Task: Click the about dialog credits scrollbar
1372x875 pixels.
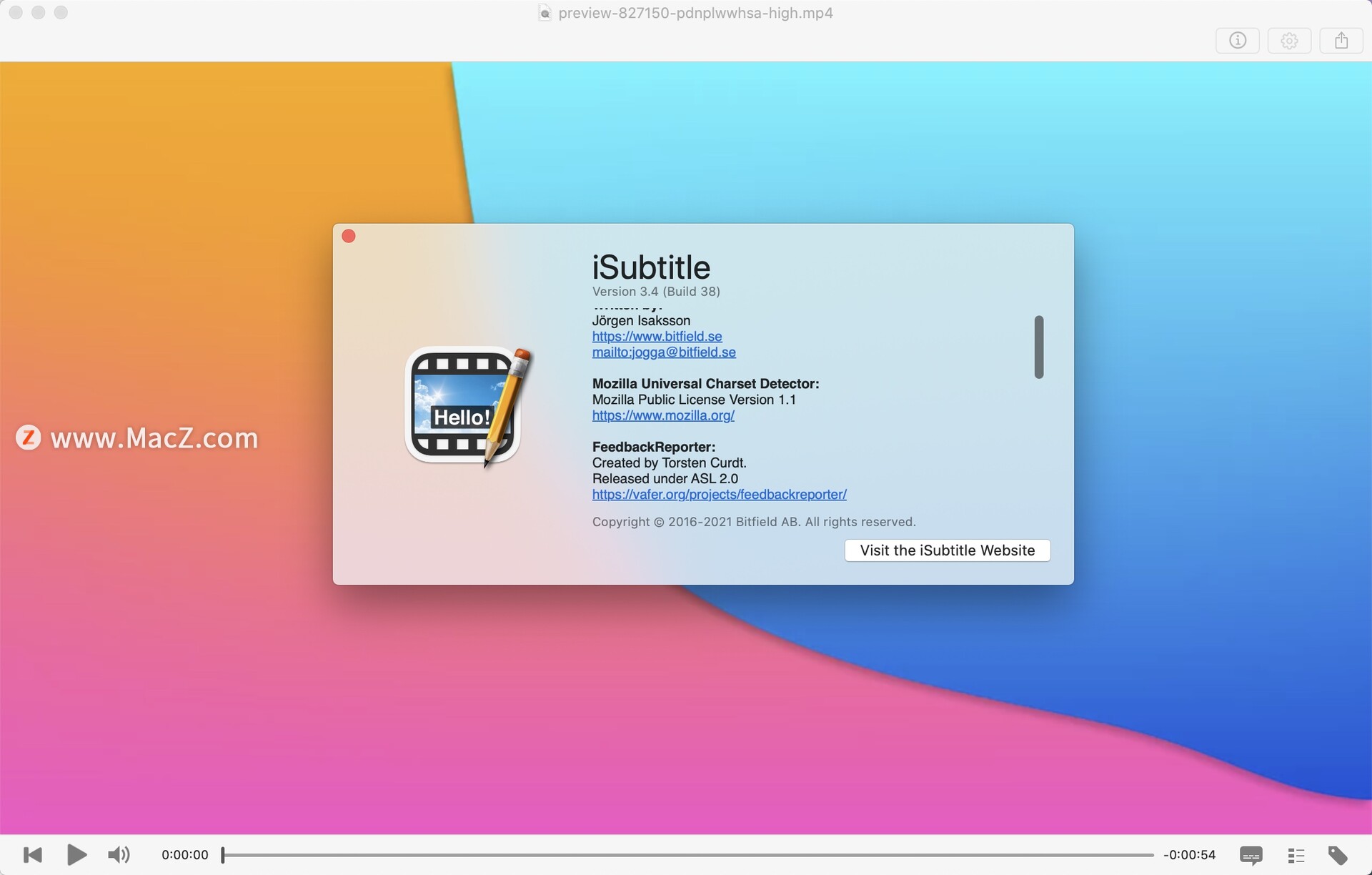Action: [1039, 347]
